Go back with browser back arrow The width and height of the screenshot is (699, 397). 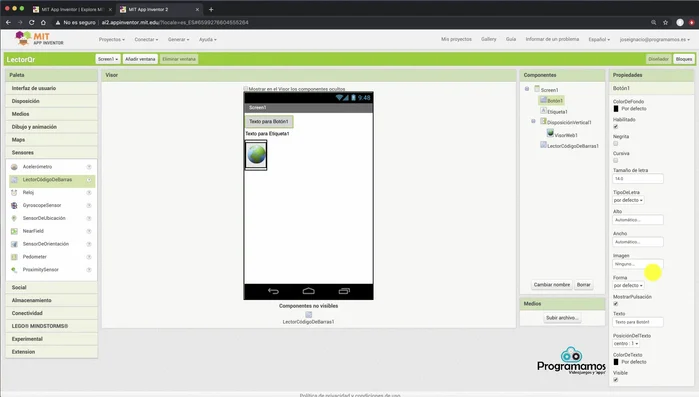point(8,22)
